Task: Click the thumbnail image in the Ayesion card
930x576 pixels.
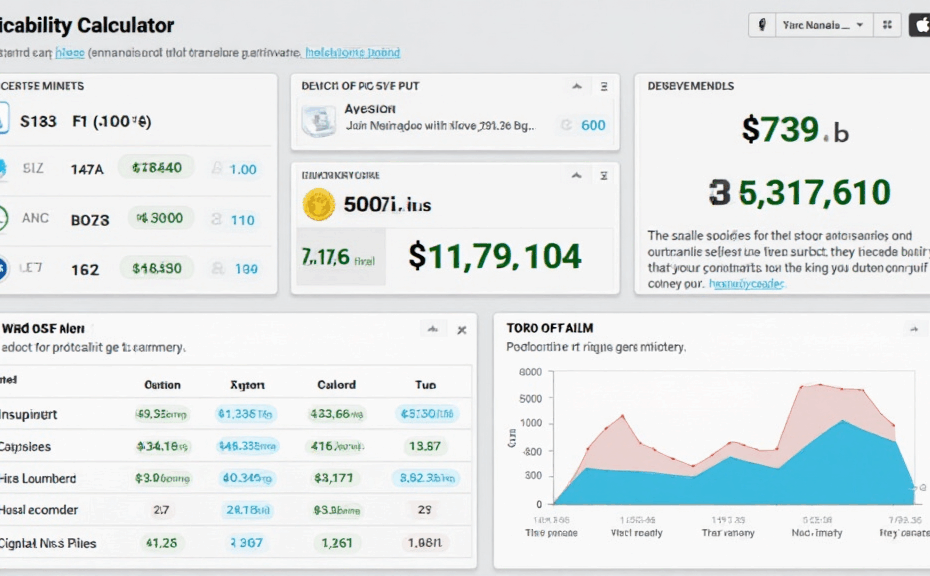Action: coord(320,123)
